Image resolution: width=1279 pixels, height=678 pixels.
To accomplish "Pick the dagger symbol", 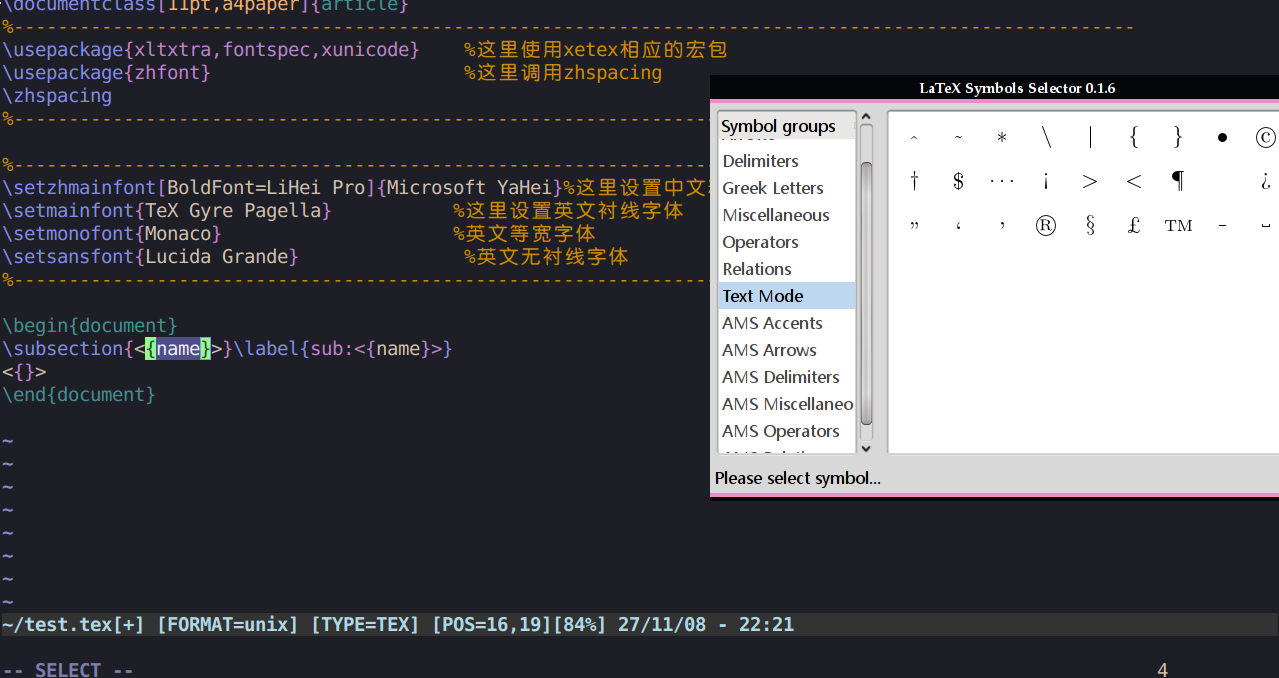I will 914,181.
